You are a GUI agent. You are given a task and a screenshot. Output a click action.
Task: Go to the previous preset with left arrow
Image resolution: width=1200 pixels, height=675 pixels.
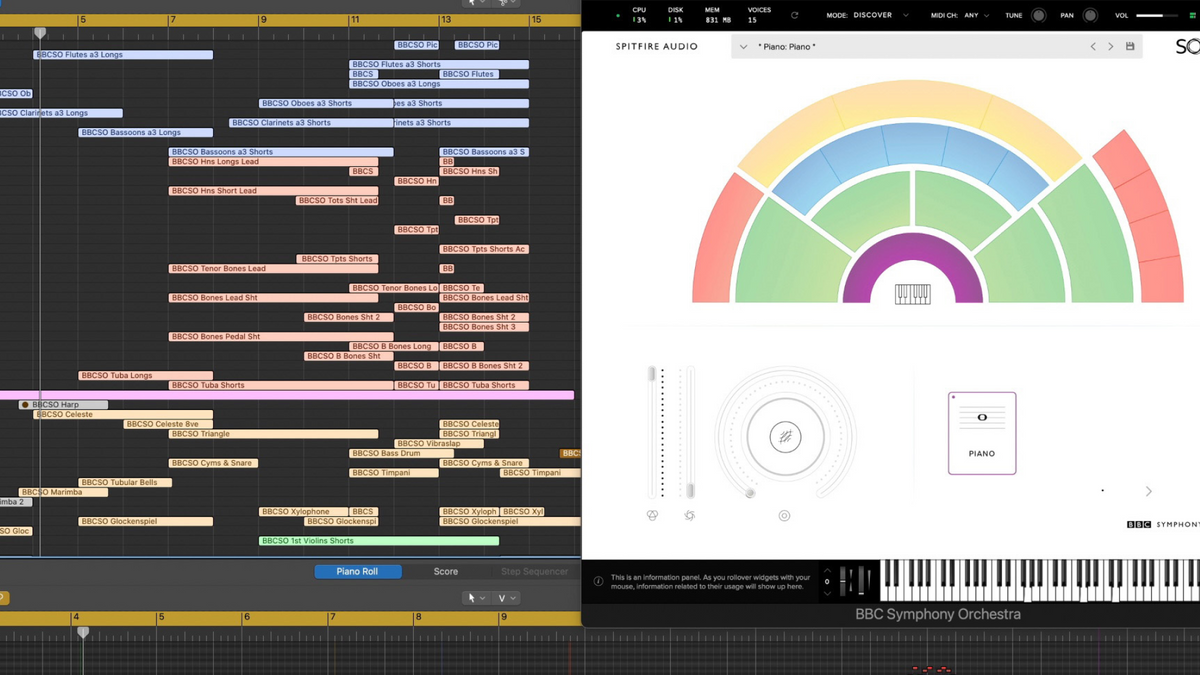[1093, 47]
